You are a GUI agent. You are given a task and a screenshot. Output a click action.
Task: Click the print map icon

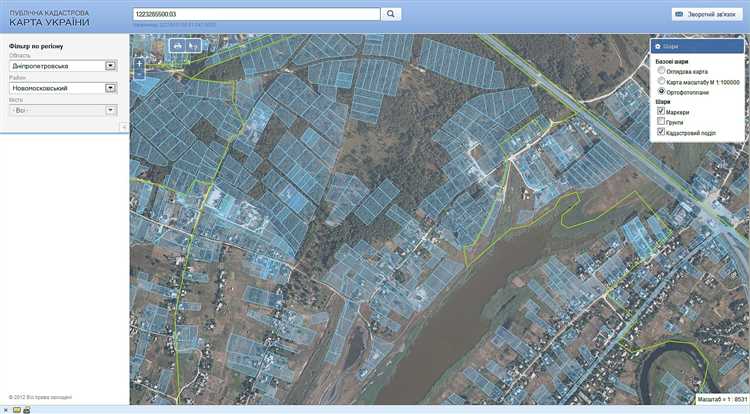click(x=177, y=45)
